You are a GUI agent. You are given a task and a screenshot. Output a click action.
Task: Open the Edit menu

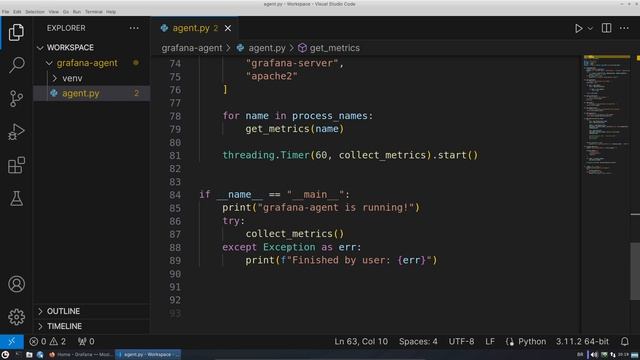point(17,12)
